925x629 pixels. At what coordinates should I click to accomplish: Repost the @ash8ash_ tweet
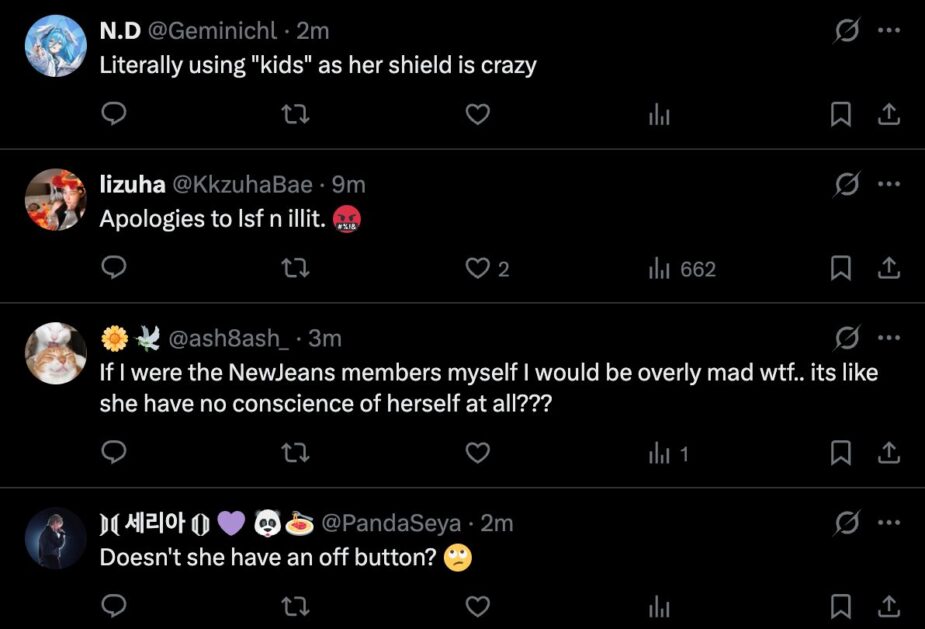[296, 454]
